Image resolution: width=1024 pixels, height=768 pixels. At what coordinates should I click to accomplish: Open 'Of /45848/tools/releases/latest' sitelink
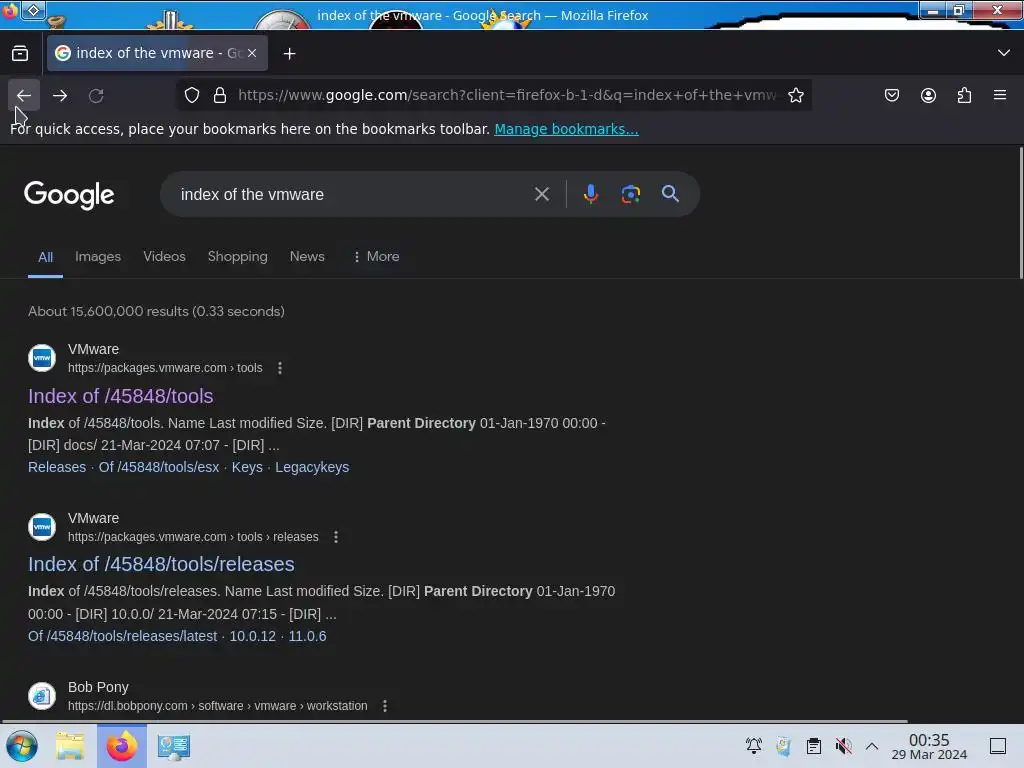point(122,636)
